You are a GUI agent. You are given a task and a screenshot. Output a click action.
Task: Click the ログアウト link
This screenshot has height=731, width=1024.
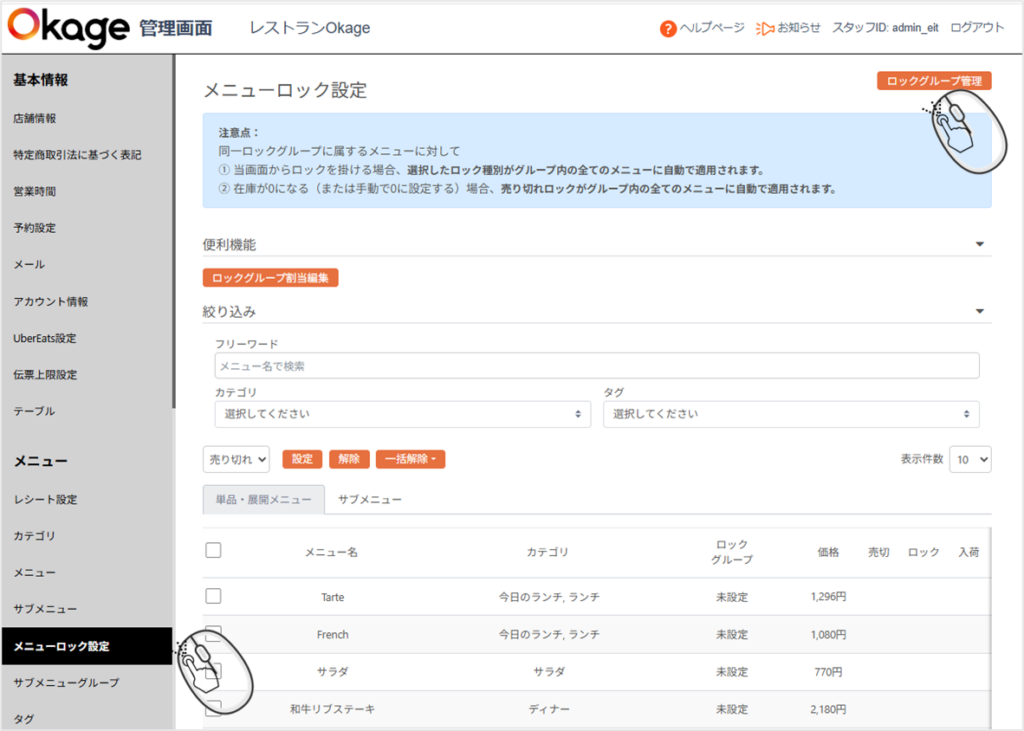977,28
